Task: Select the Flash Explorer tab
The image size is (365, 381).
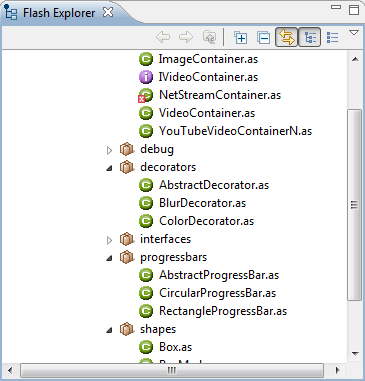Action: 59,13
